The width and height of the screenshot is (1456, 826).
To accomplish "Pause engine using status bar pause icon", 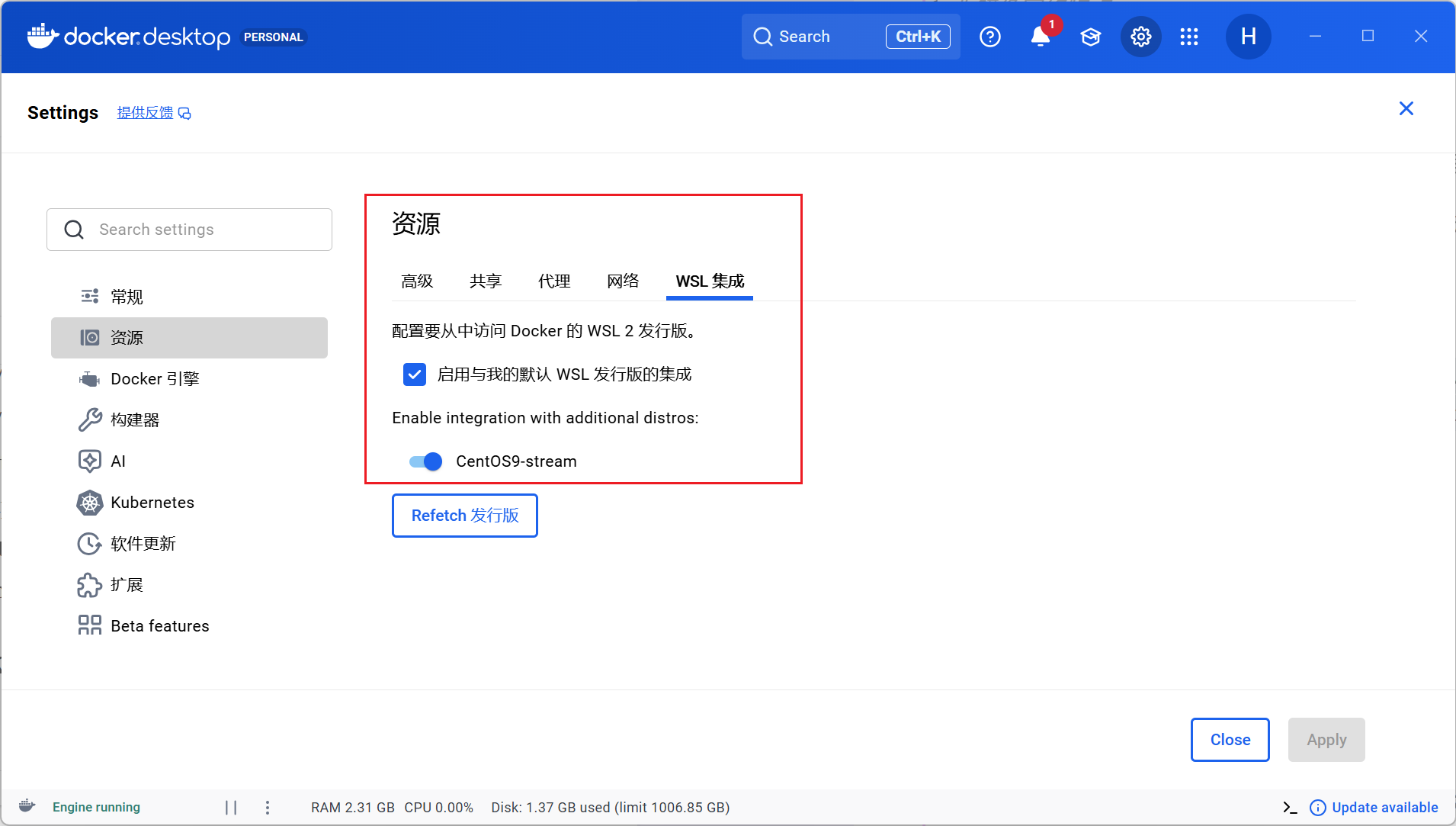I will click(x=231, y=808).
